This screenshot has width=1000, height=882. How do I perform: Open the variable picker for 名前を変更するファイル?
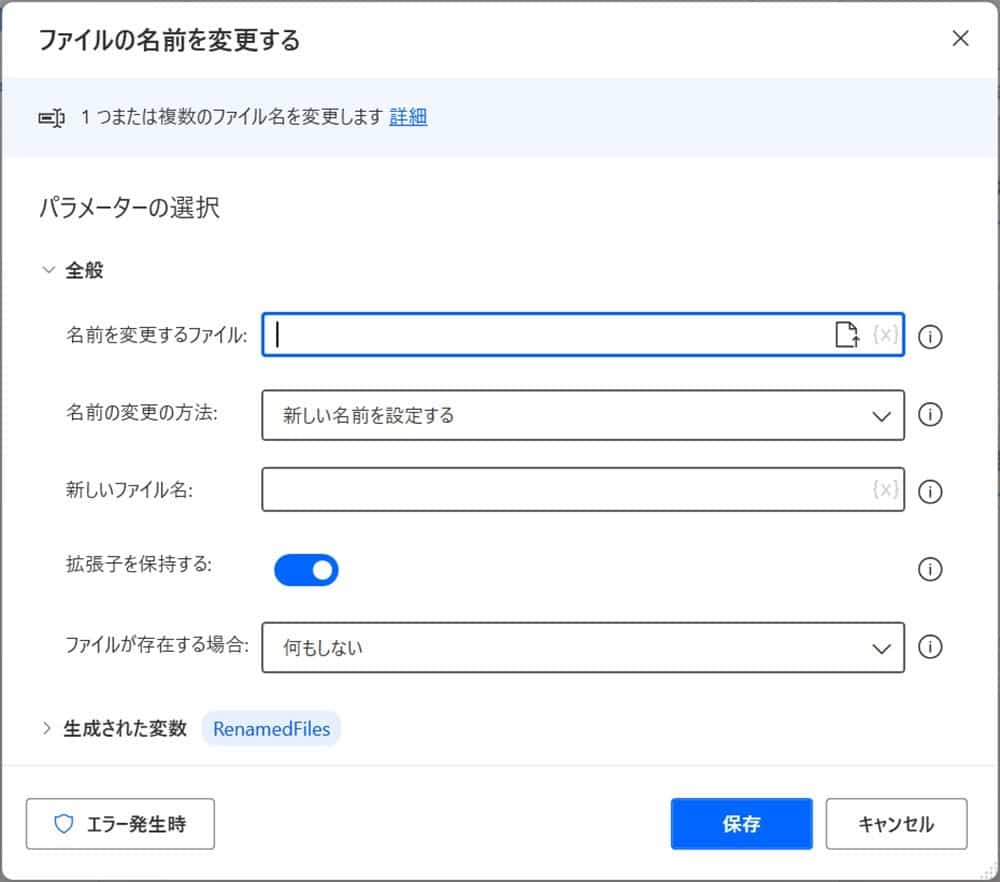tap(885, 336)
